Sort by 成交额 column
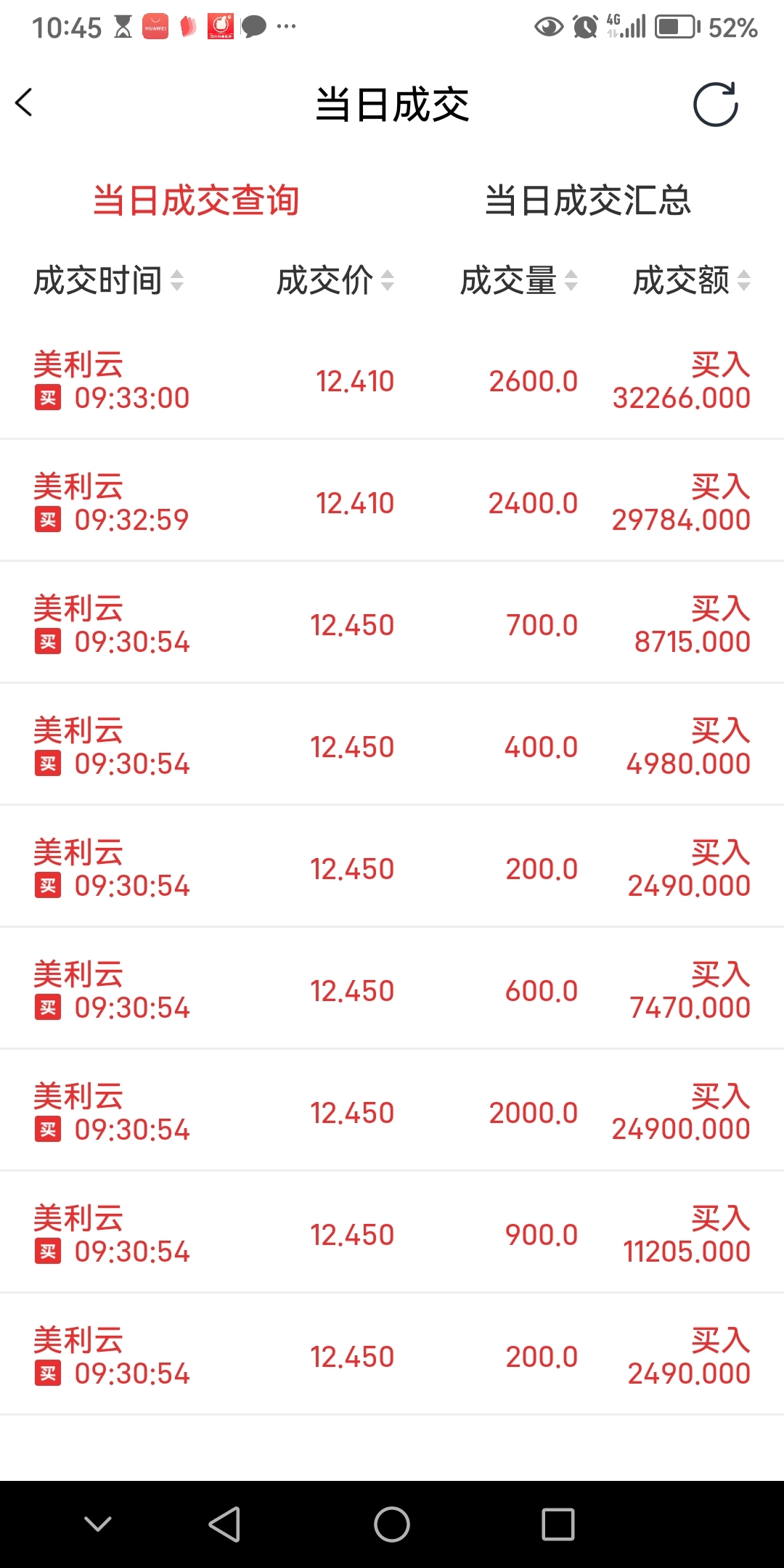 point(691,280)
